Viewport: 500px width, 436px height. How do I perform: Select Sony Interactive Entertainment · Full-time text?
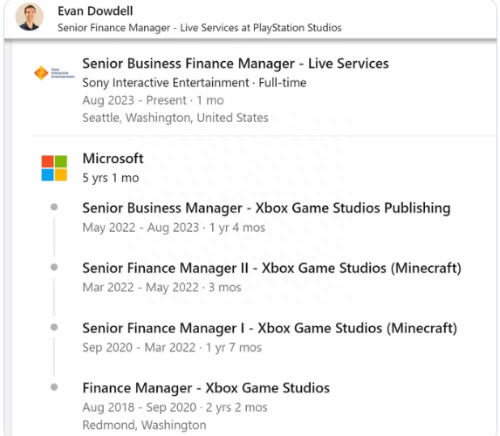pos(194,82)
